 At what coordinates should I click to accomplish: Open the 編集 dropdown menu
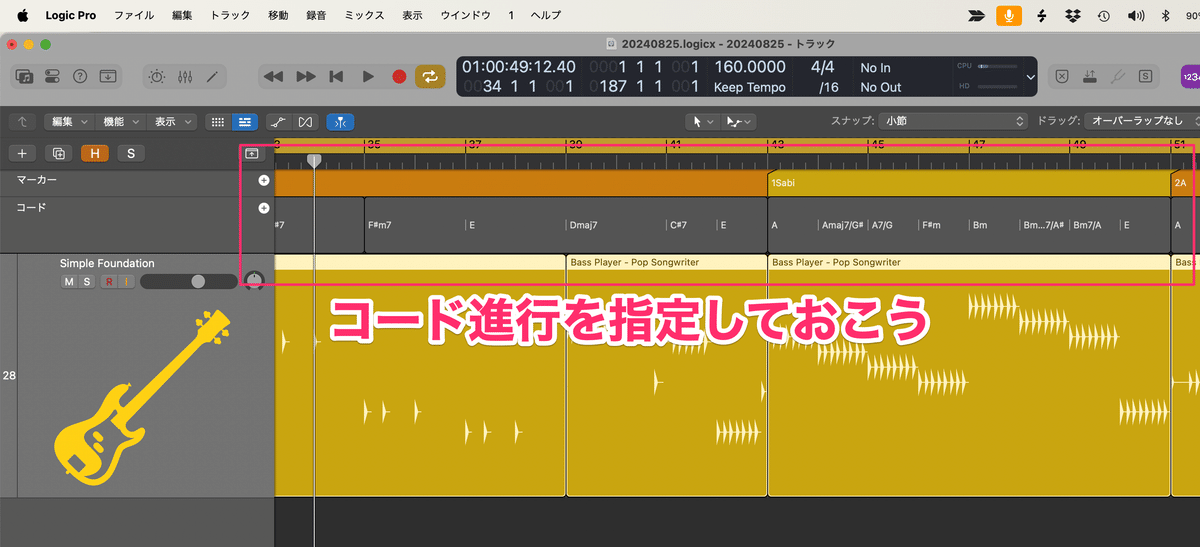(70, 121)
